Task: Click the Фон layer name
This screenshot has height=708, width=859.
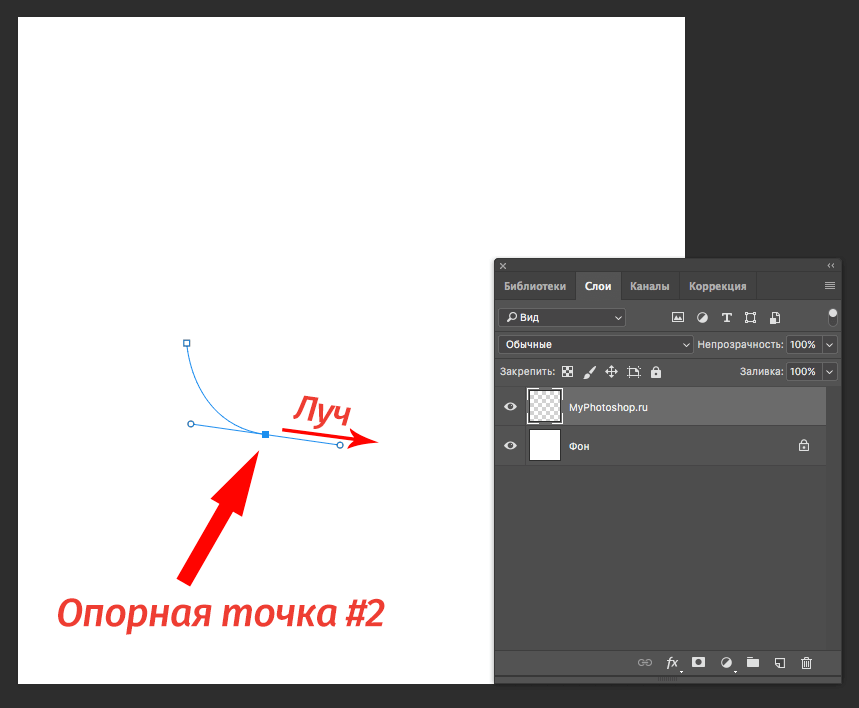Action: [579, 446]
